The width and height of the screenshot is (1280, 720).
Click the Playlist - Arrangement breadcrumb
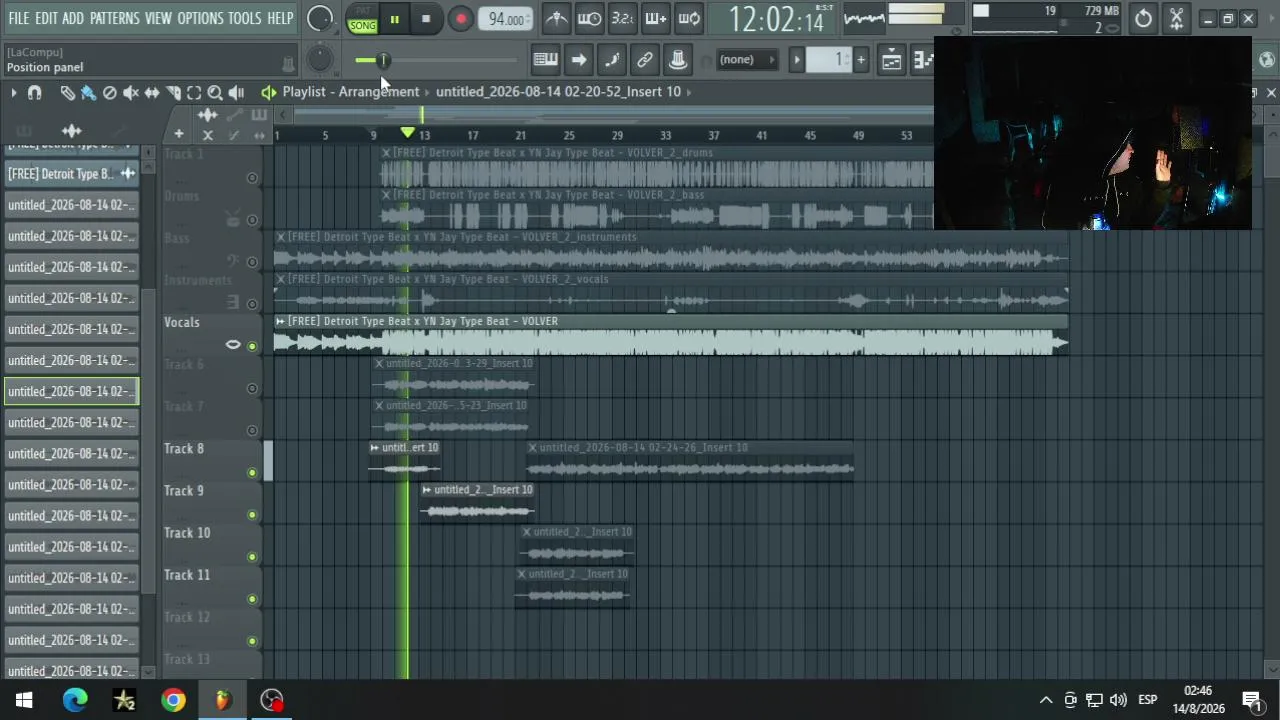click(x=351, y=92)
